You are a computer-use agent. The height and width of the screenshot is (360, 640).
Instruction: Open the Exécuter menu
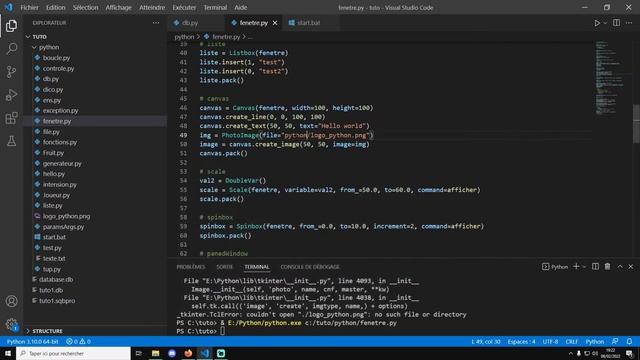(184, 7)
